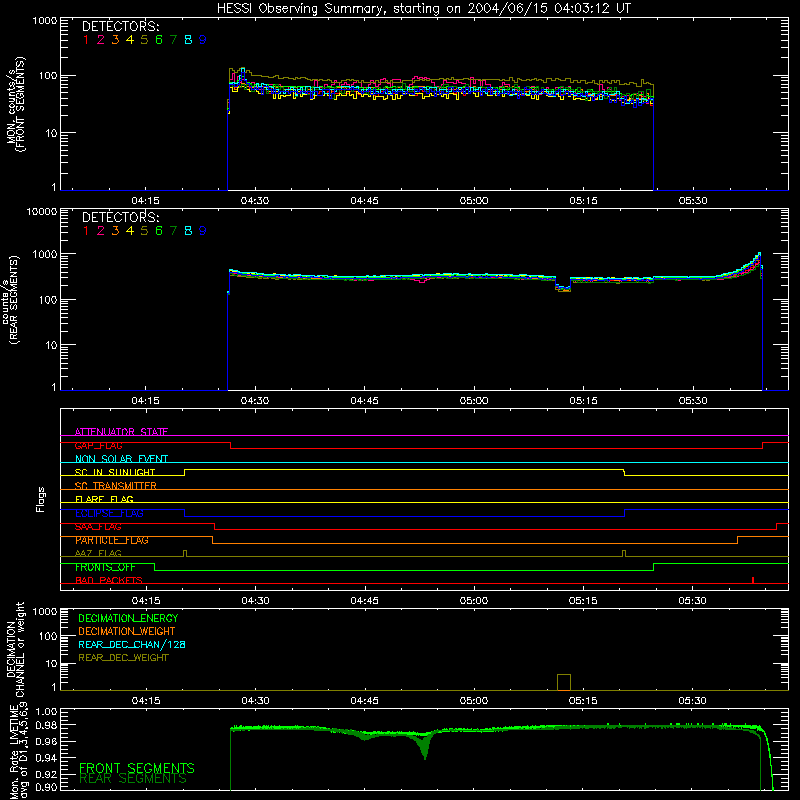Click blue detector 9 in front segments legend
Screen dimensions: 800x800
[203, 40]
